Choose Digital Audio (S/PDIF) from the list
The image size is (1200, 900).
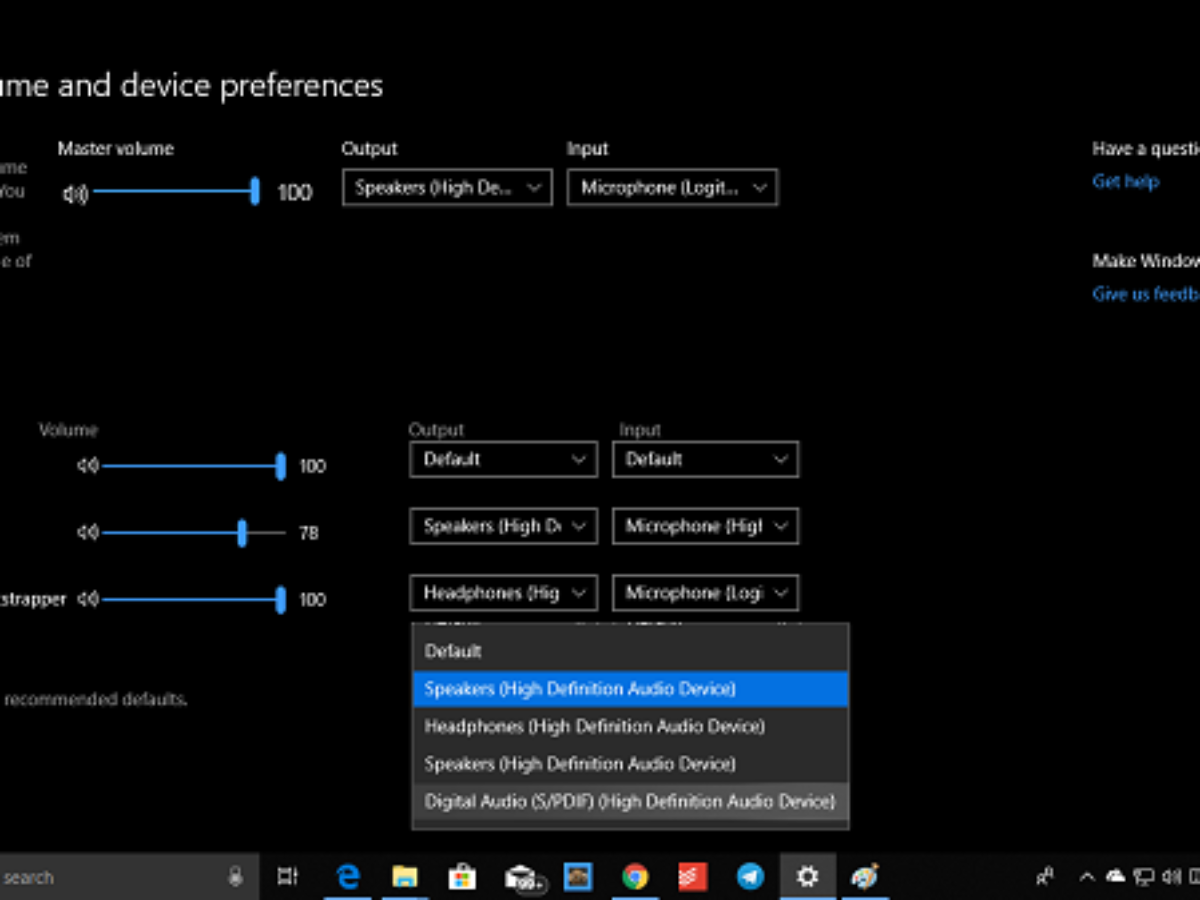[x=629, y=801]
